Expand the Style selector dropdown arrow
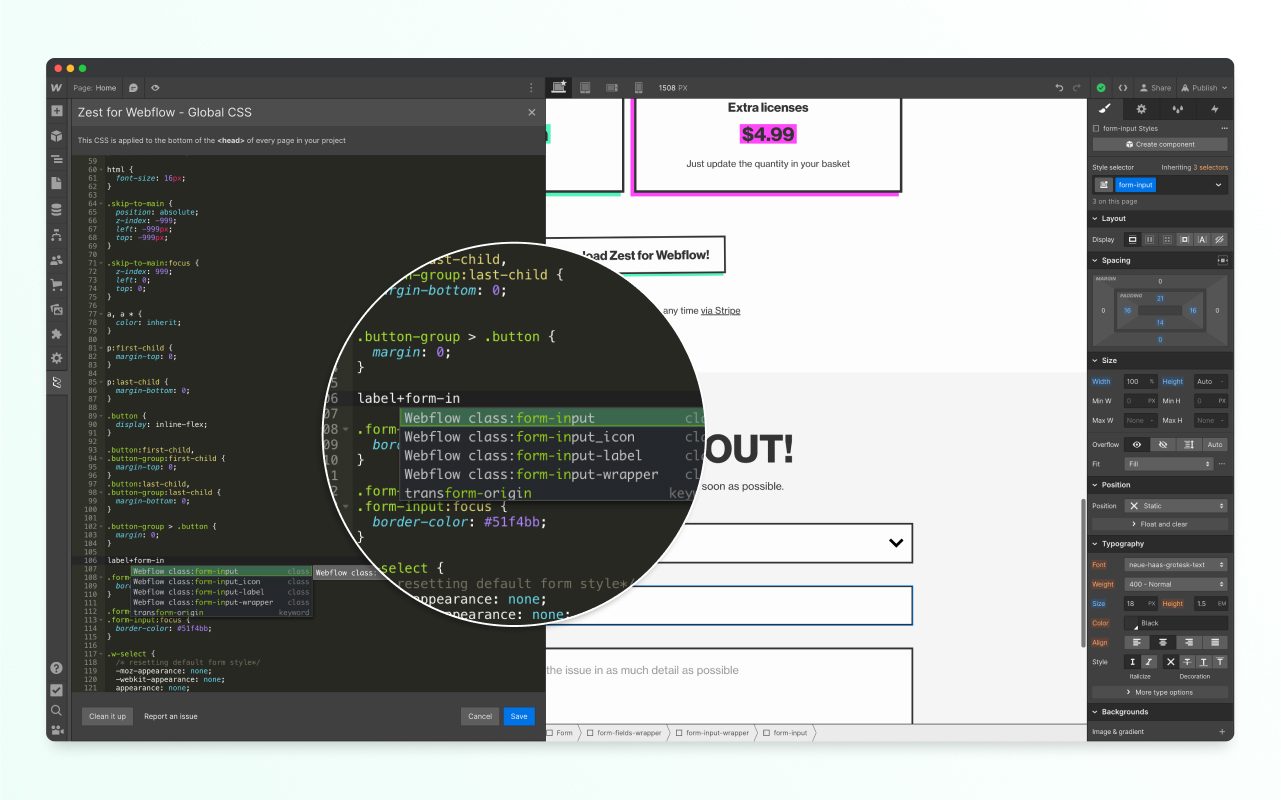 point(1218,185)
